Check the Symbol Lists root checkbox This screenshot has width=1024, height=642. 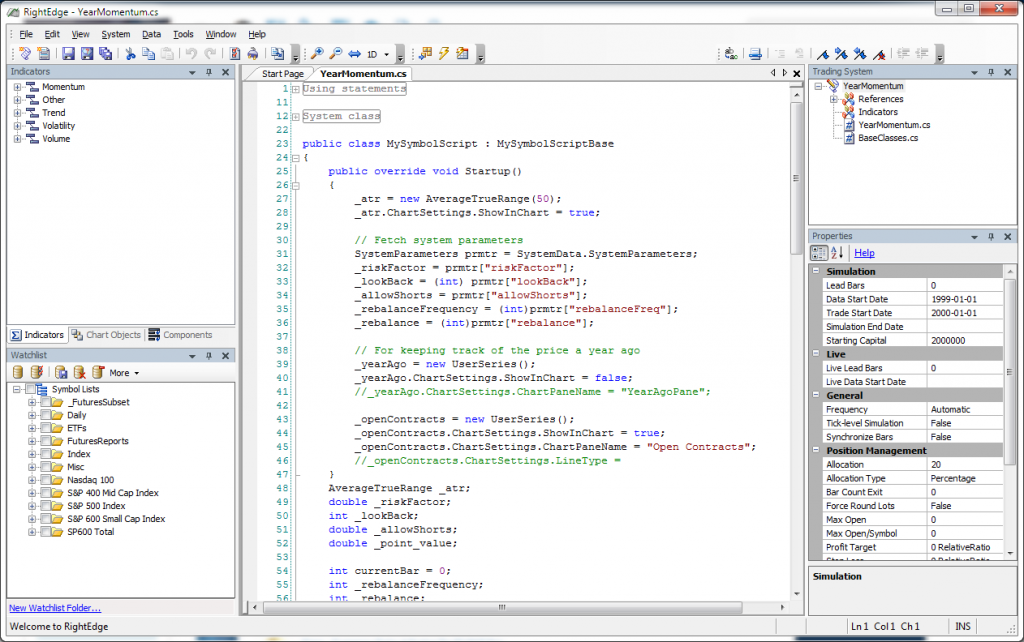tap(29, 389)
